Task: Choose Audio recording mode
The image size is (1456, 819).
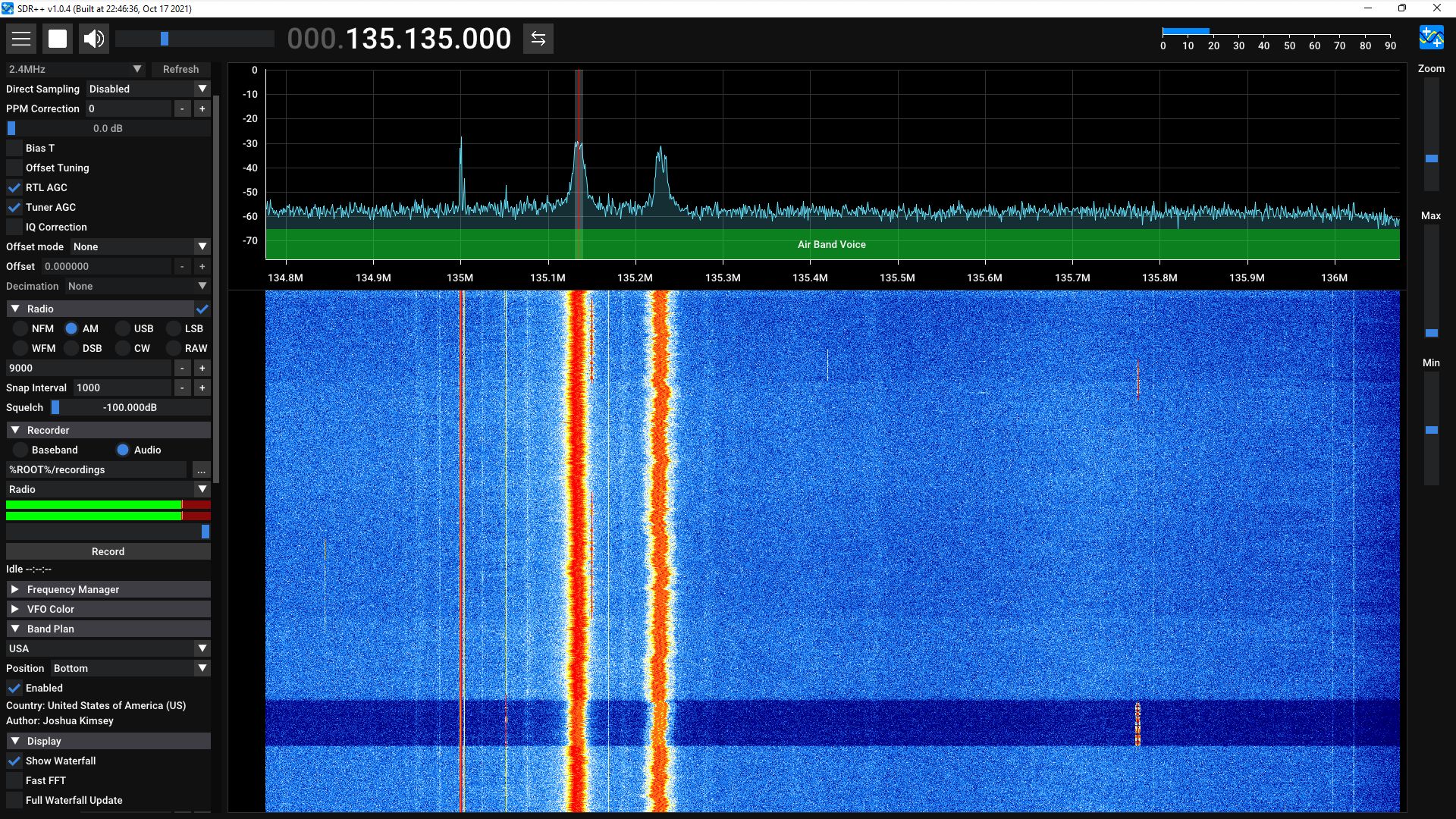Action: 123,450
